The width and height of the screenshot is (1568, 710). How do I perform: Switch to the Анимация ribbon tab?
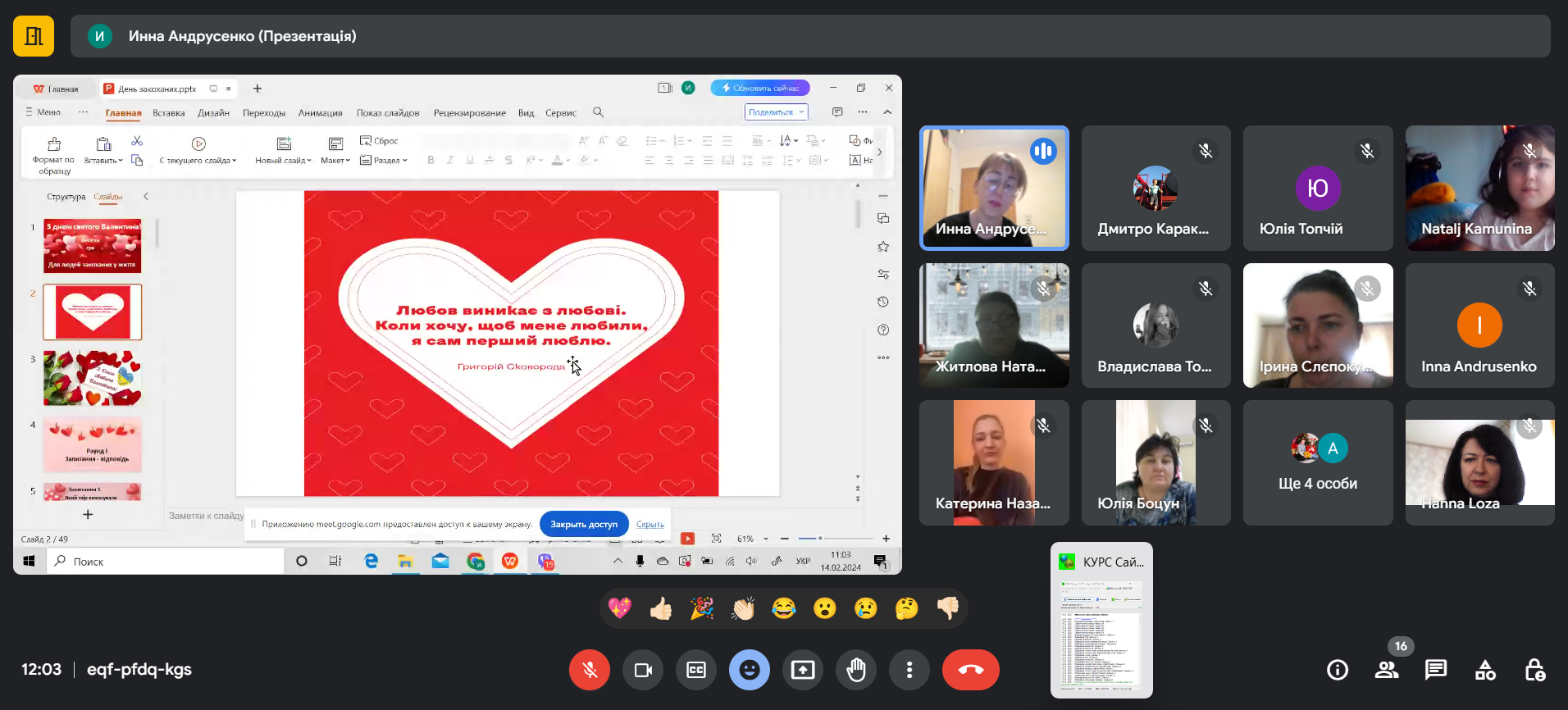pyautogui.click(x=320, y=113)
